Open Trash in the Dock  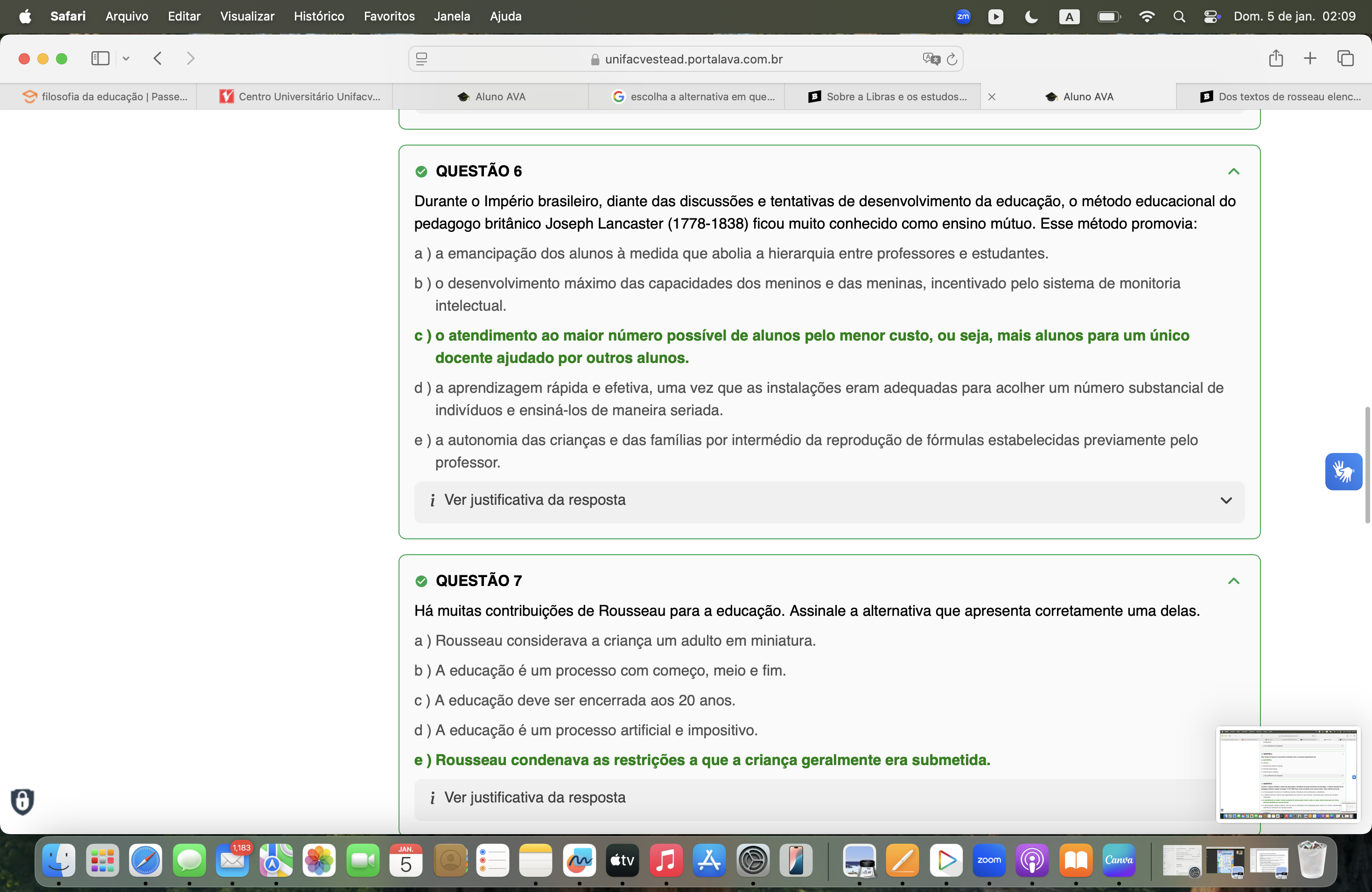coord(1312,860)
